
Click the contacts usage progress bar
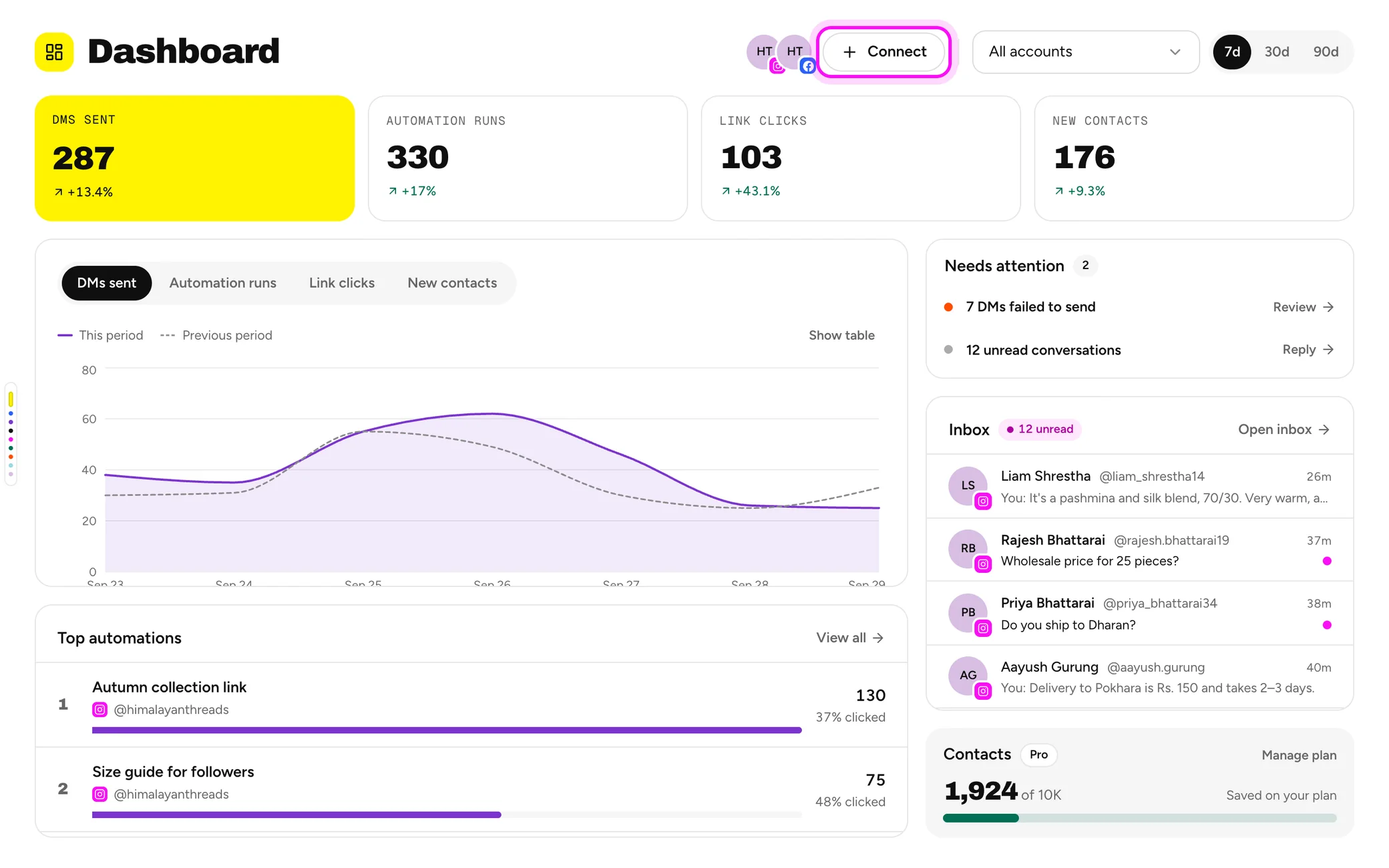click(1139, 818)
